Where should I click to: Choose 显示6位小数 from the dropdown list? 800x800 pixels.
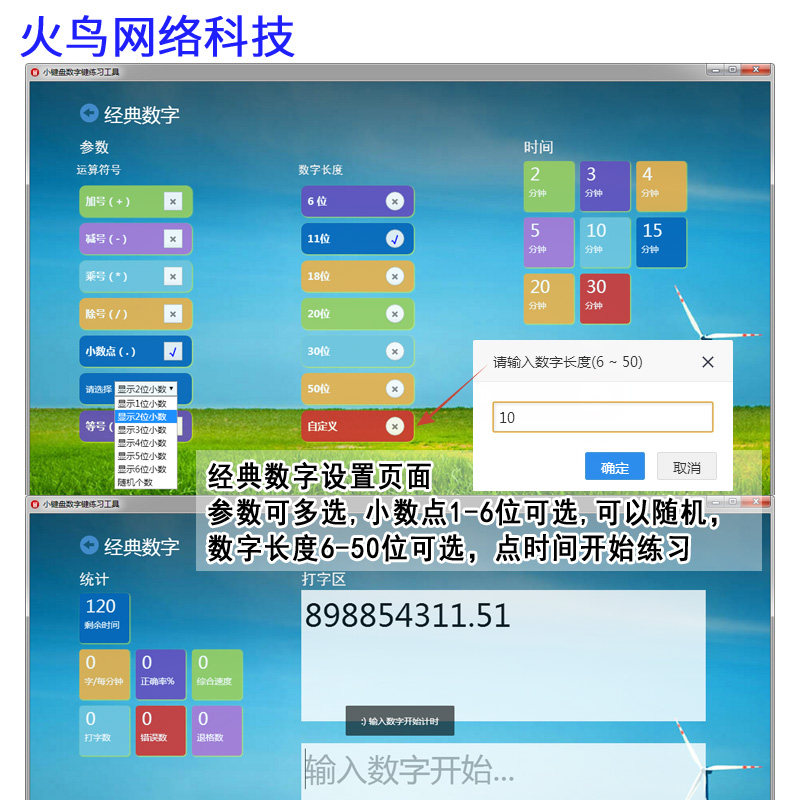pos(146,469)
